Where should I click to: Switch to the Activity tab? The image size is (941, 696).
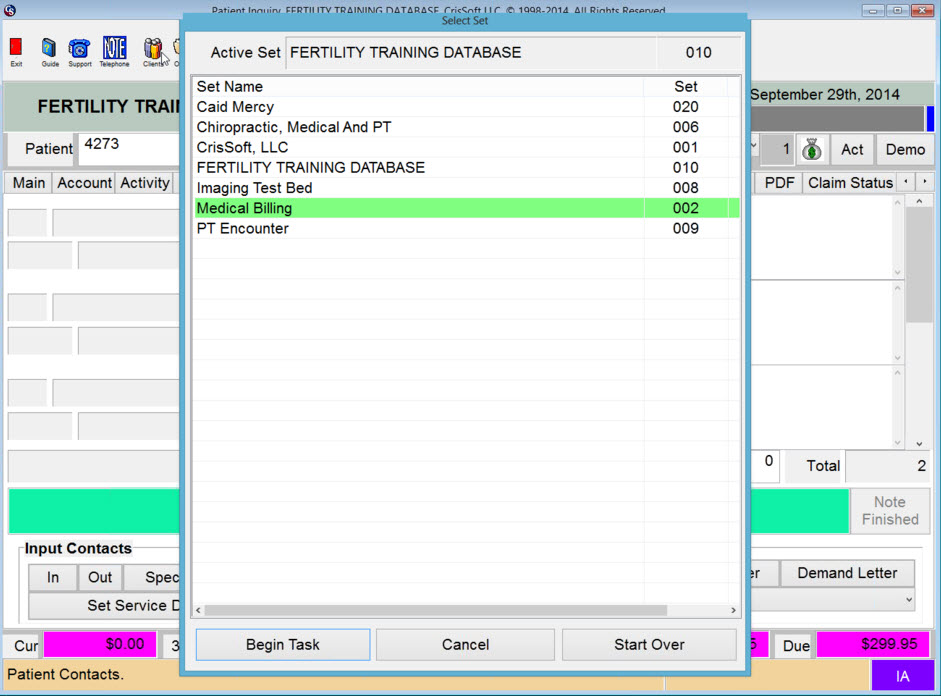point(144,182)
